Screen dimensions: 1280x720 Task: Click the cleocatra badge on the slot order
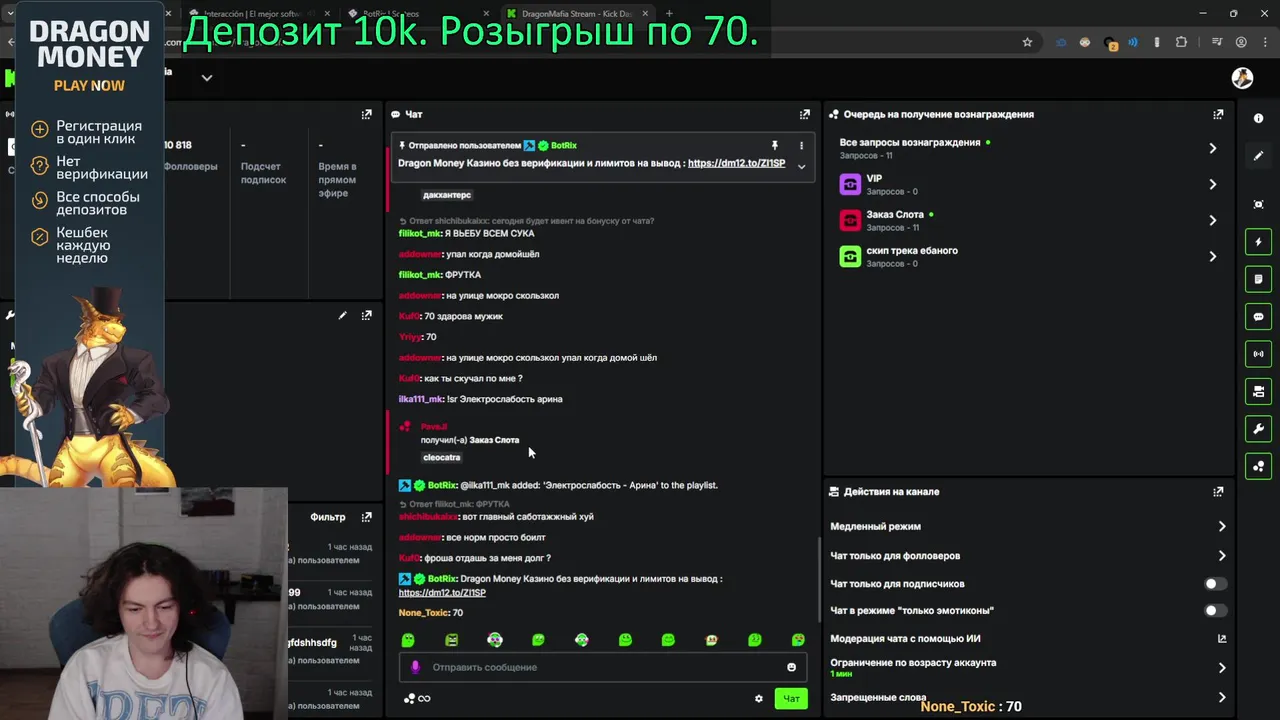coord(442,457)
